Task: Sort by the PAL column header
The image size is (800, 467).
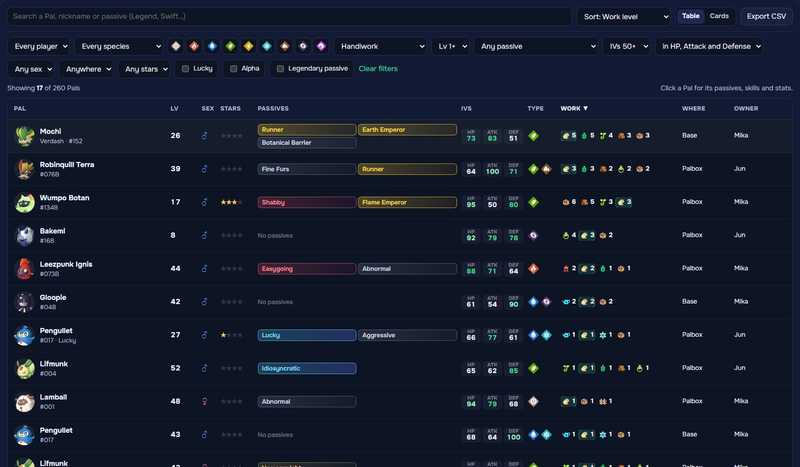Action: click(20, 108)
